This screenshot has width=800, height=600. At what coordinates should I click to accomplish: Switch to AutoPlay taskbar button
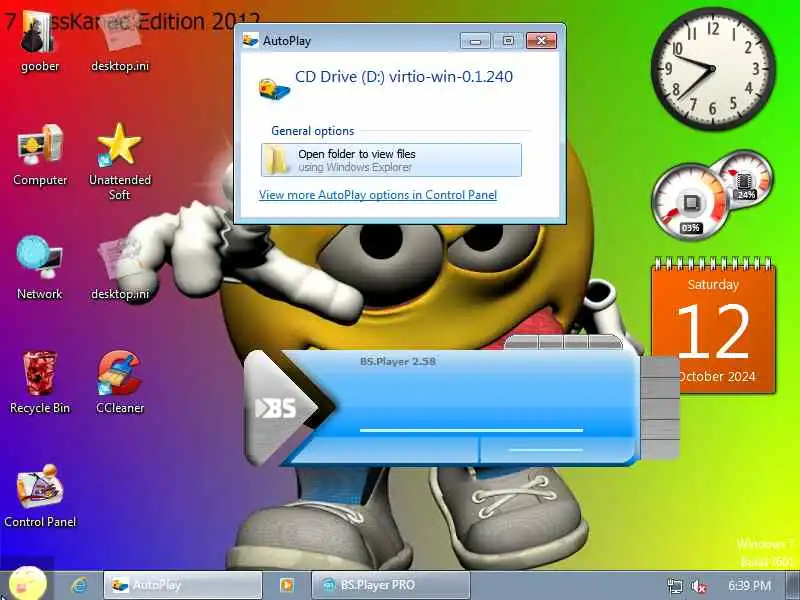coord(183,585)
